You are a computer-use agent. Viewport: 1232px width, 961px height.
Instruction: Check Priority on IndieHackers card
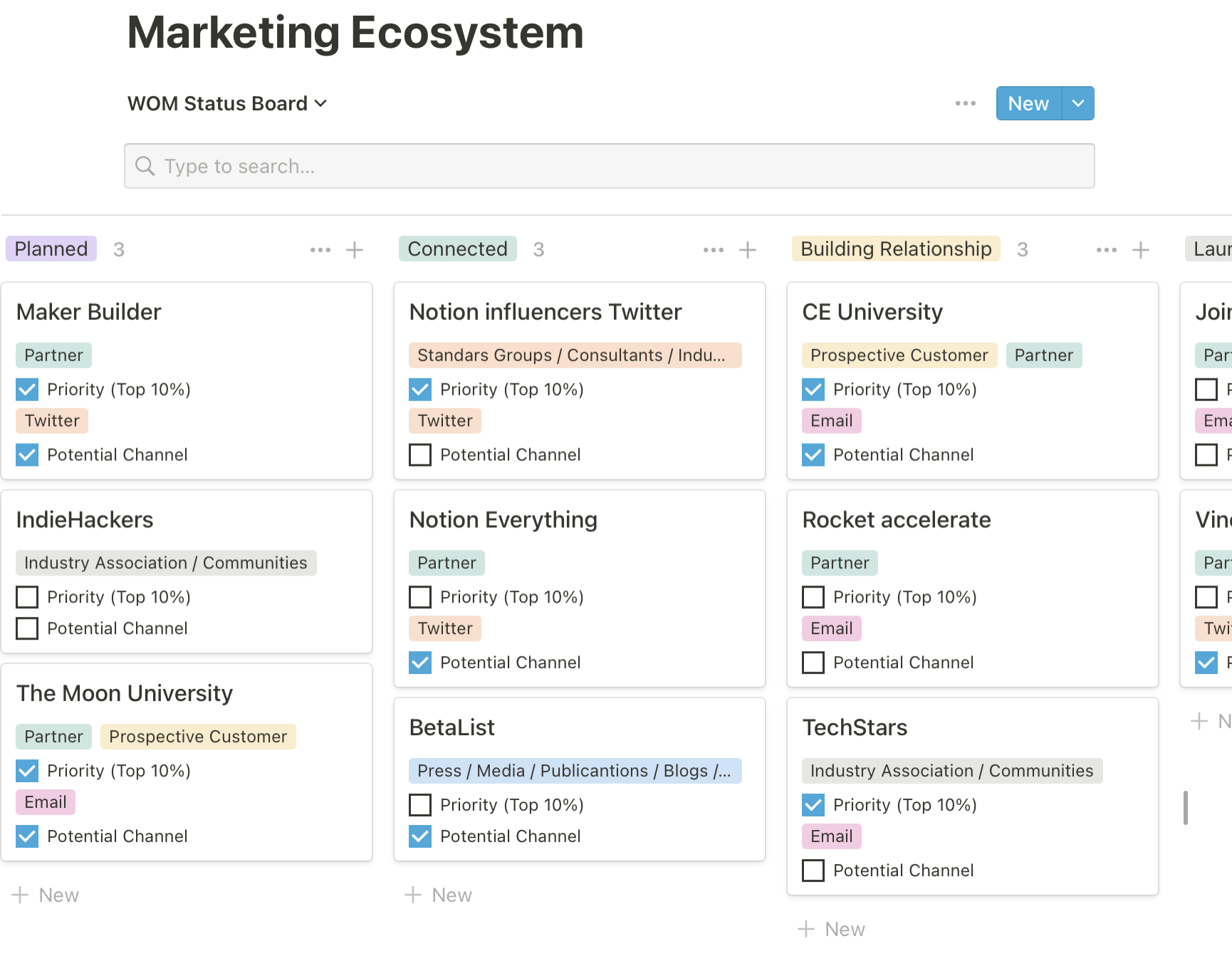click(27, 597)
